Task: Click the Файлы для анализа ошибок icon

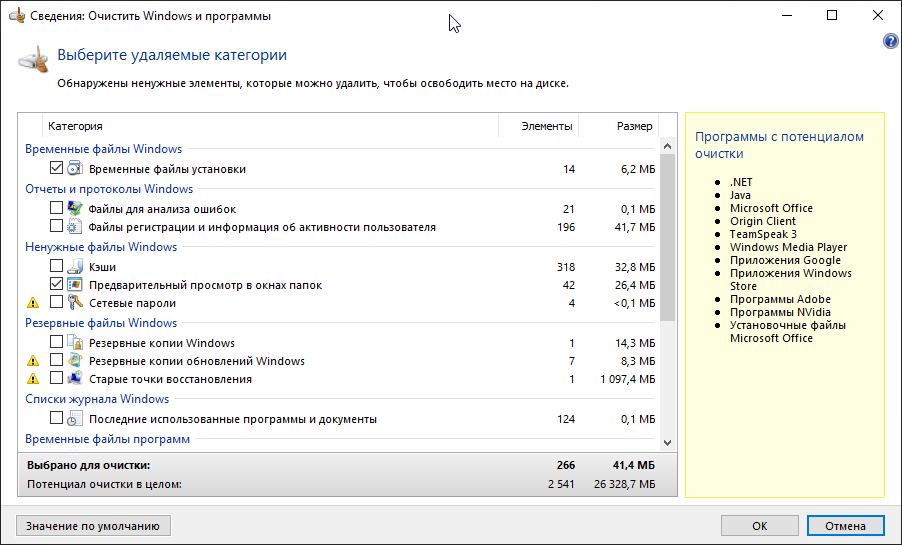Action: [x=75, y=209]
